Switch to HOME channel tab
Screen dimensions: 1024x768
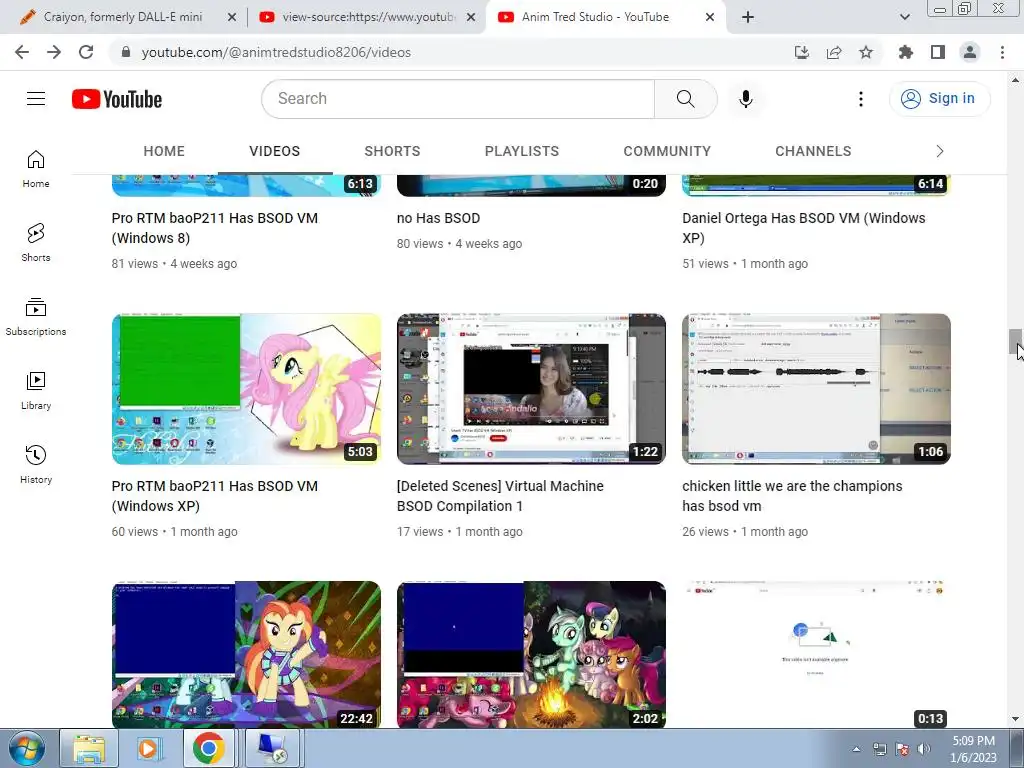click(x=164, y=151)
